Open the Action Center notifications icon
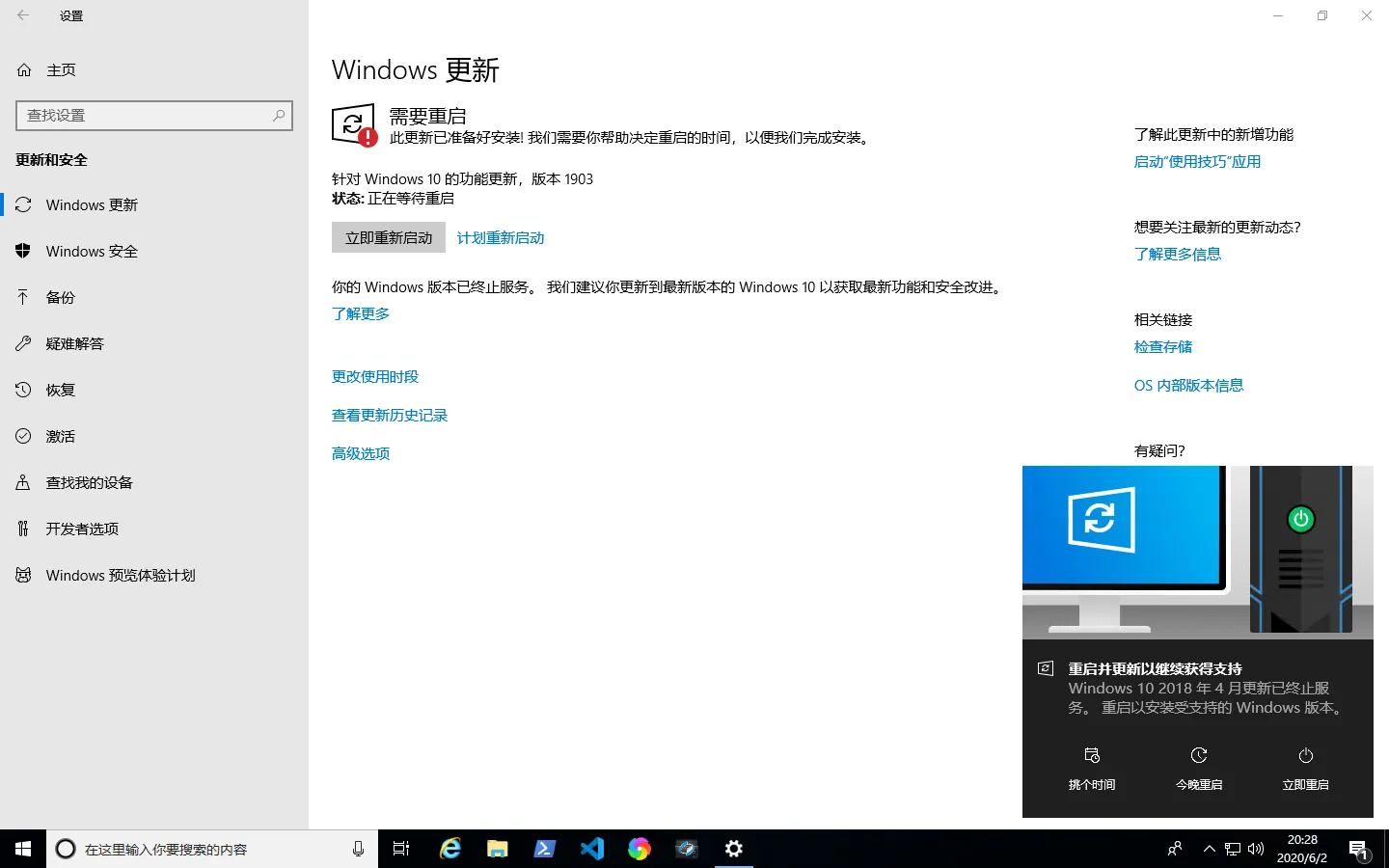The width and height of the screenshot is (1389, 868). (x=1358, y=849)
